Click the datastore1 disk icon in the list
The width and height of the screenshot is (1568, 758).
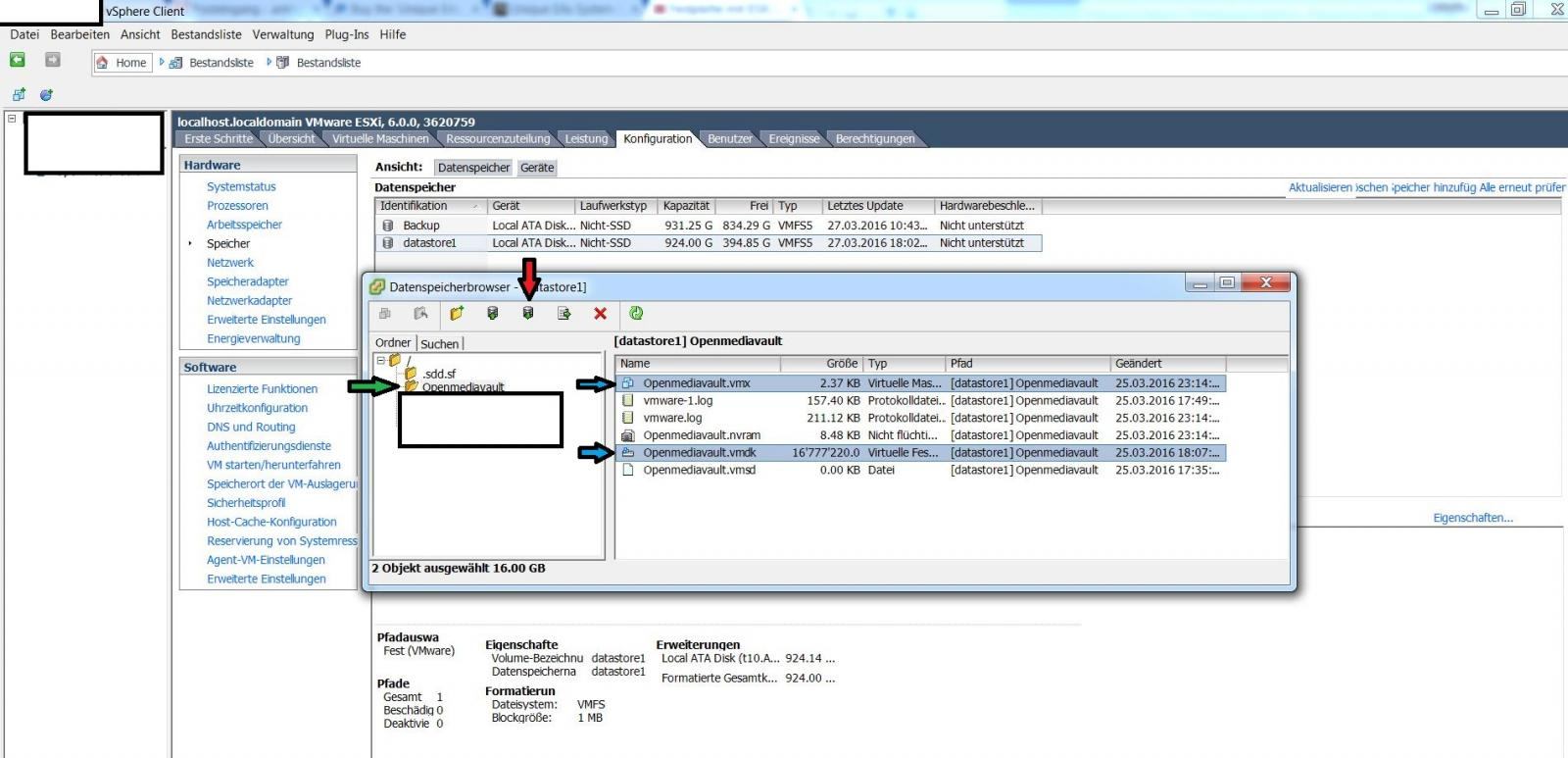coord(388,243)
